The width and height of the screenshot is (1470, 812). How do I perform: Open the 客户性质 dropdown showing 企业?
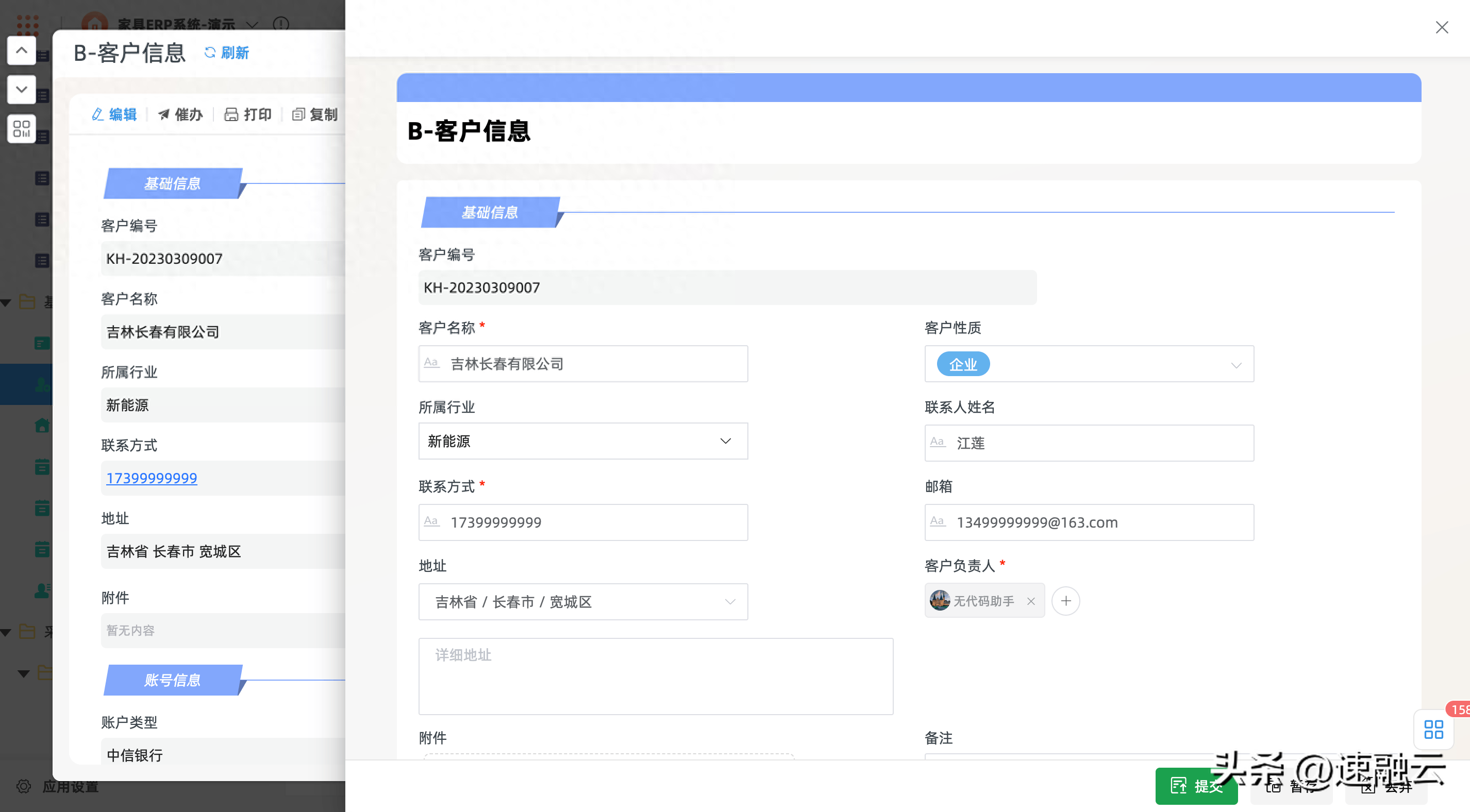point(1237,364)
